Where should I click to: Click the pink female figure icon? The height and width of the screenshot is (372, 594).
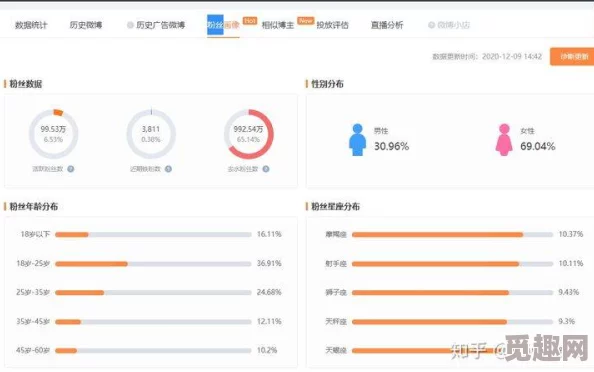pos(504,139)
